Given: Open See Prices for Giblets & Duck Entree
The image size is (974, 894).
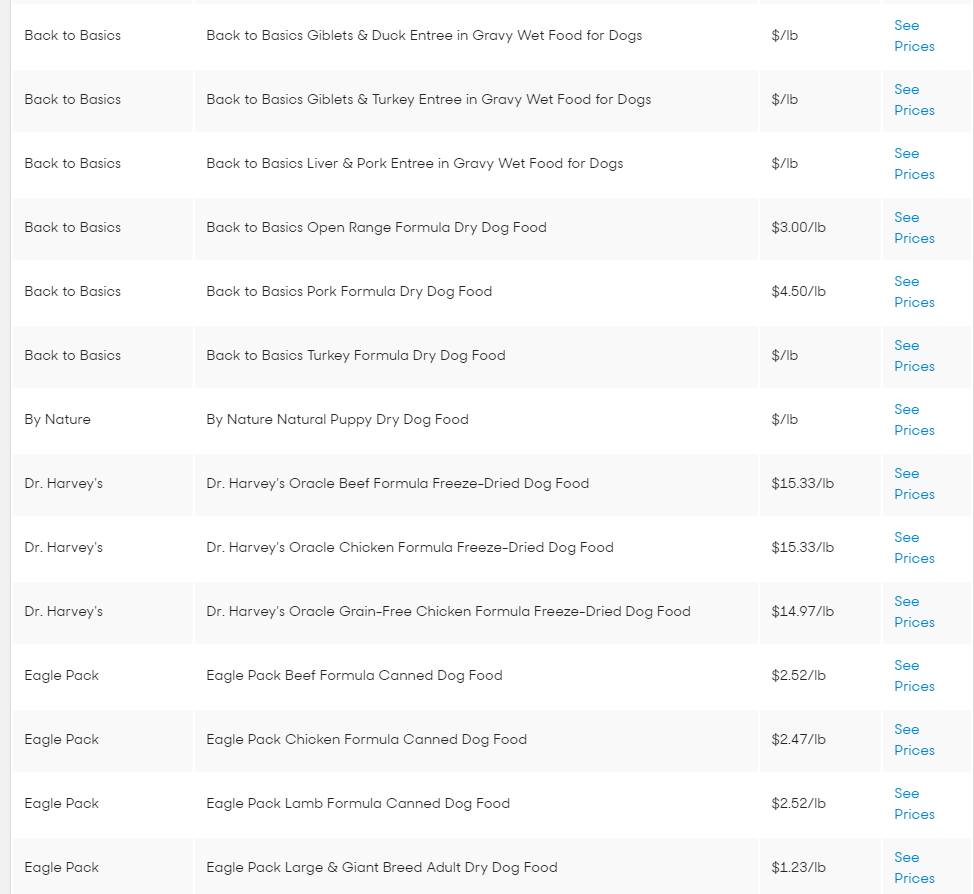Looking at the screenshot, I should pyautogui.click(x=914, y=36).
